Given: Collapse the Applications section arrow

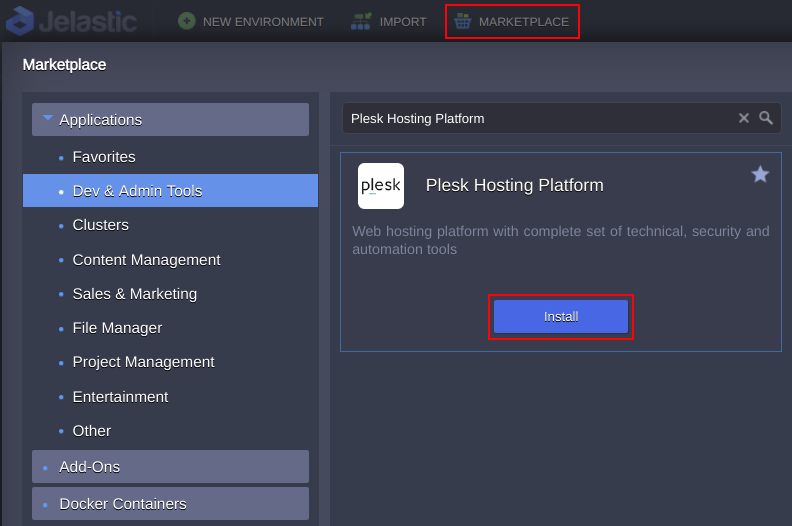Looking at the screenshot, I should click(48, 118).
